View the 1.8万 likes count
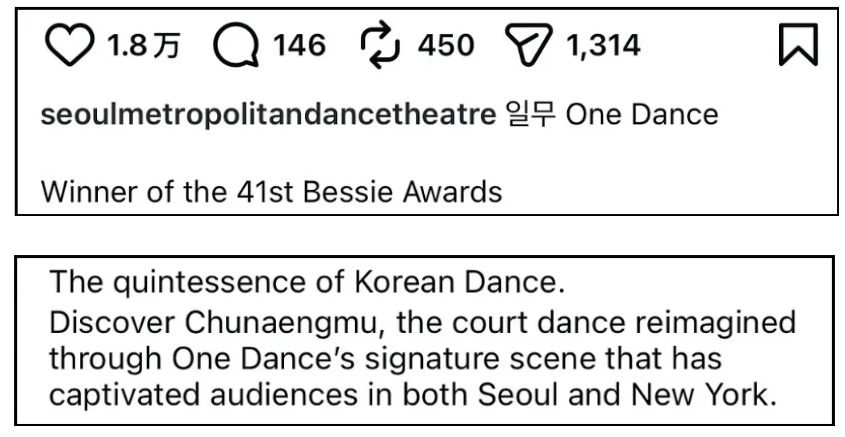This screenshot has width=845, height=437. point(140,45)
